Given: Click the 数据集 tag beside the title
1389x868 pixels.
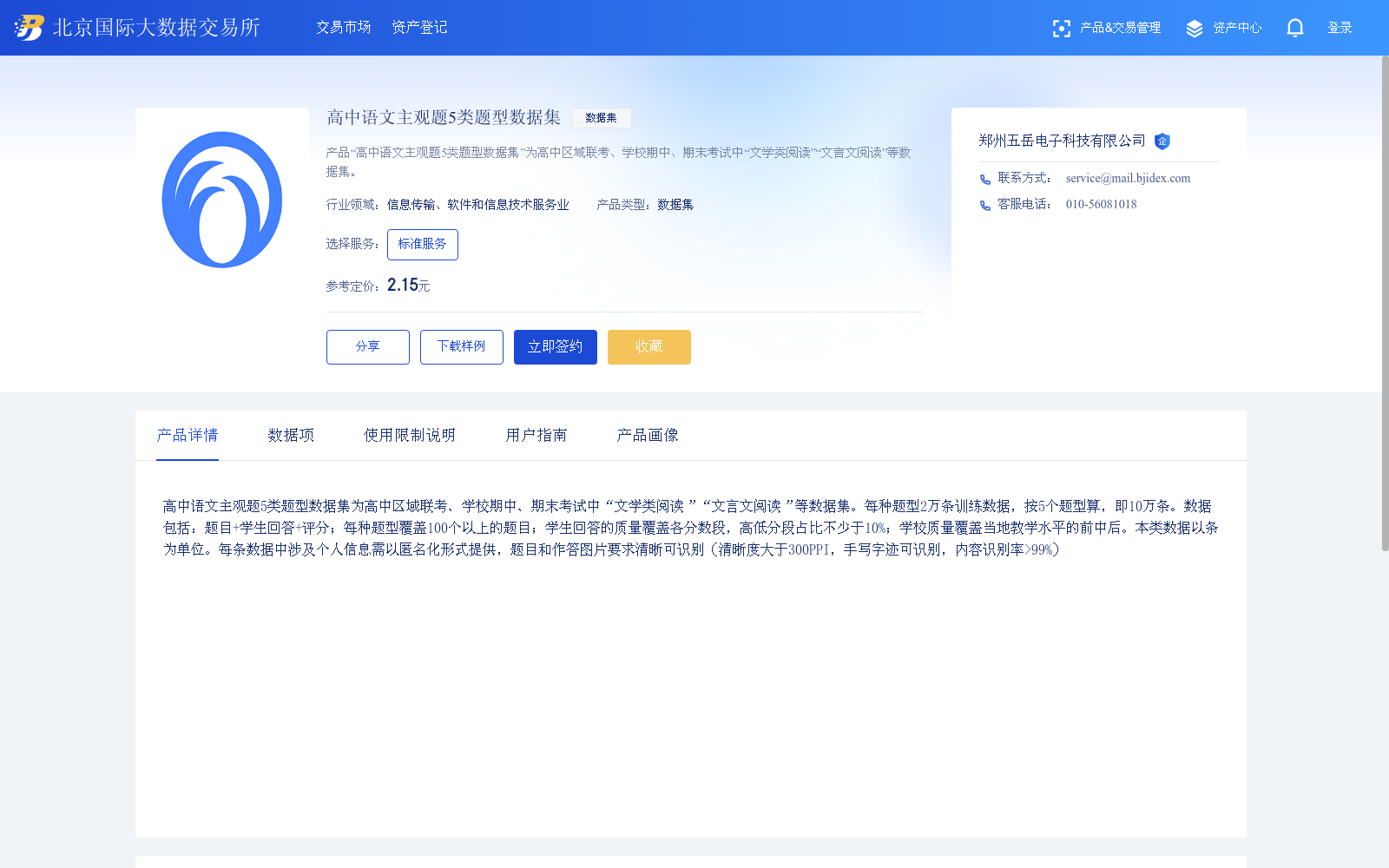Looking at the screenshot, I should pos(602,118).
